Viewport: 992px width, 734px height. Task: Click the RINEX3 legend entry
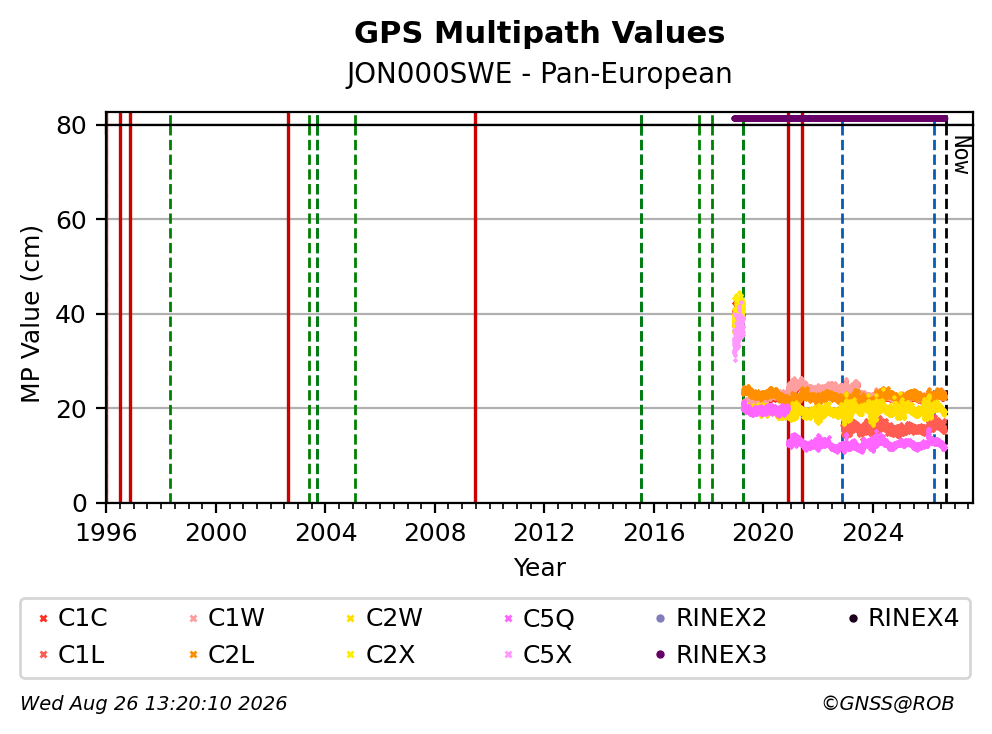pos(712,655)
